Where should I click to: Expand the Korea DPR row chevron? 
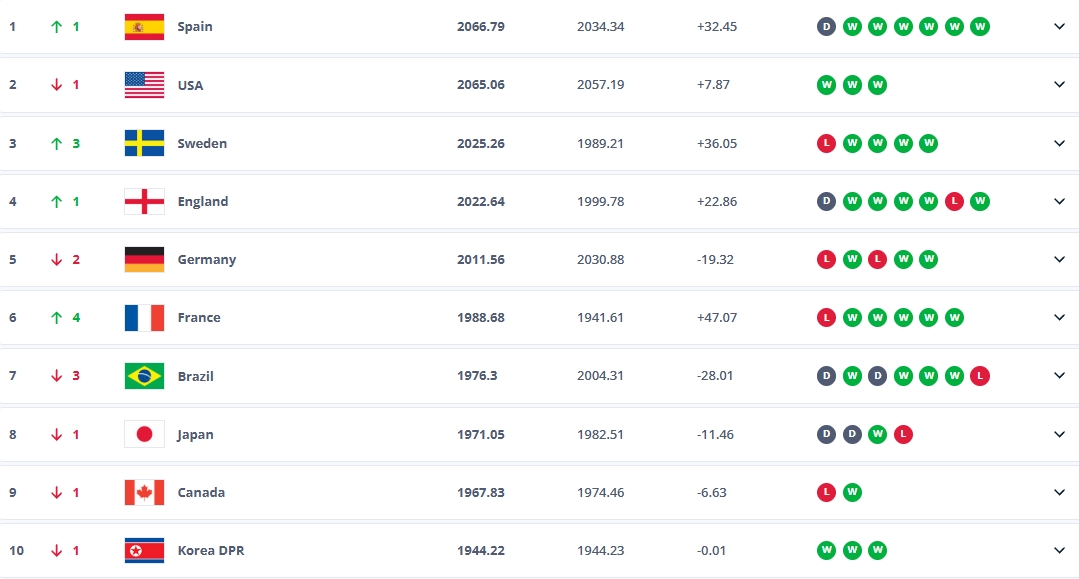coord(1059,550)
